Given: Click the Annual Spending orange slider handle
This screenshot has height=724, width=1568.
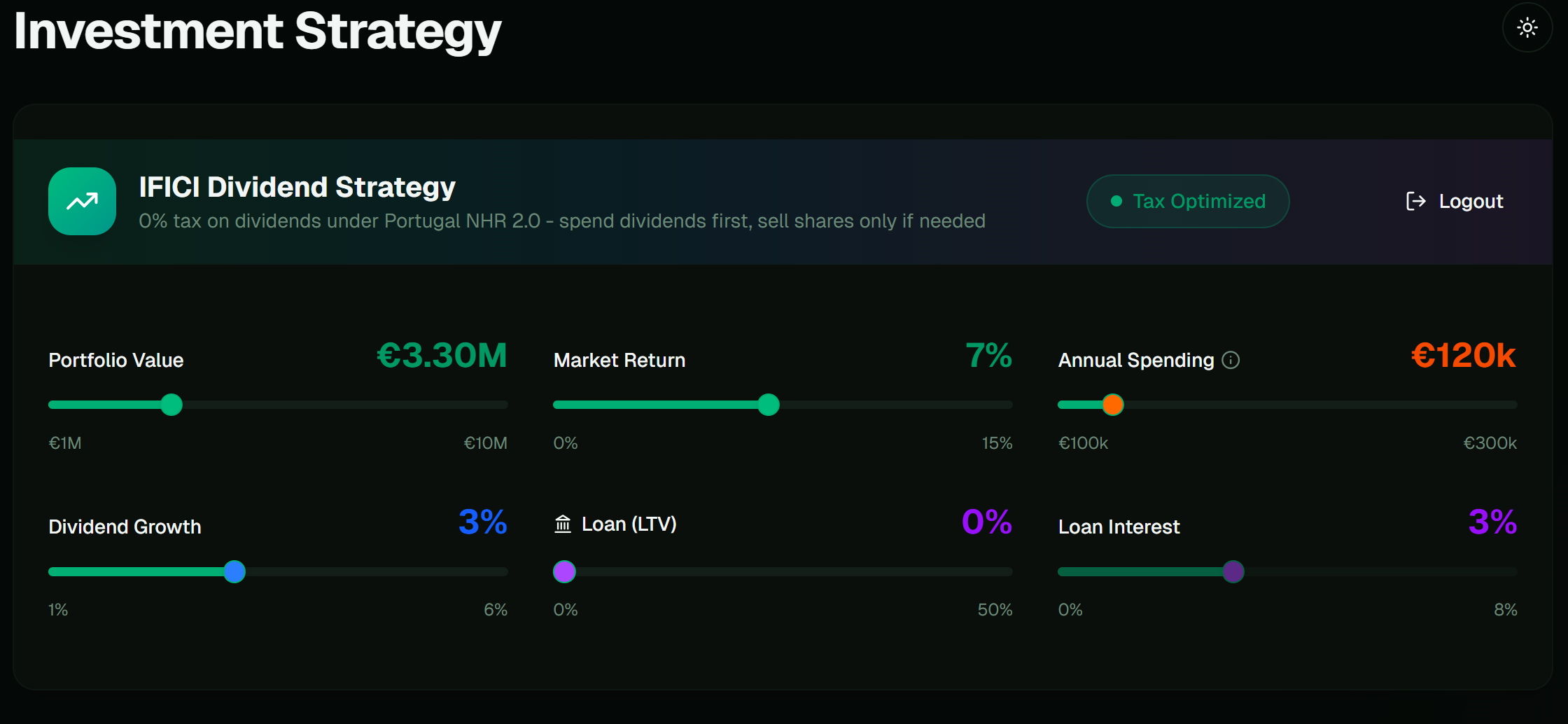Looking at the screenshot, I should tap(1112, 405).
